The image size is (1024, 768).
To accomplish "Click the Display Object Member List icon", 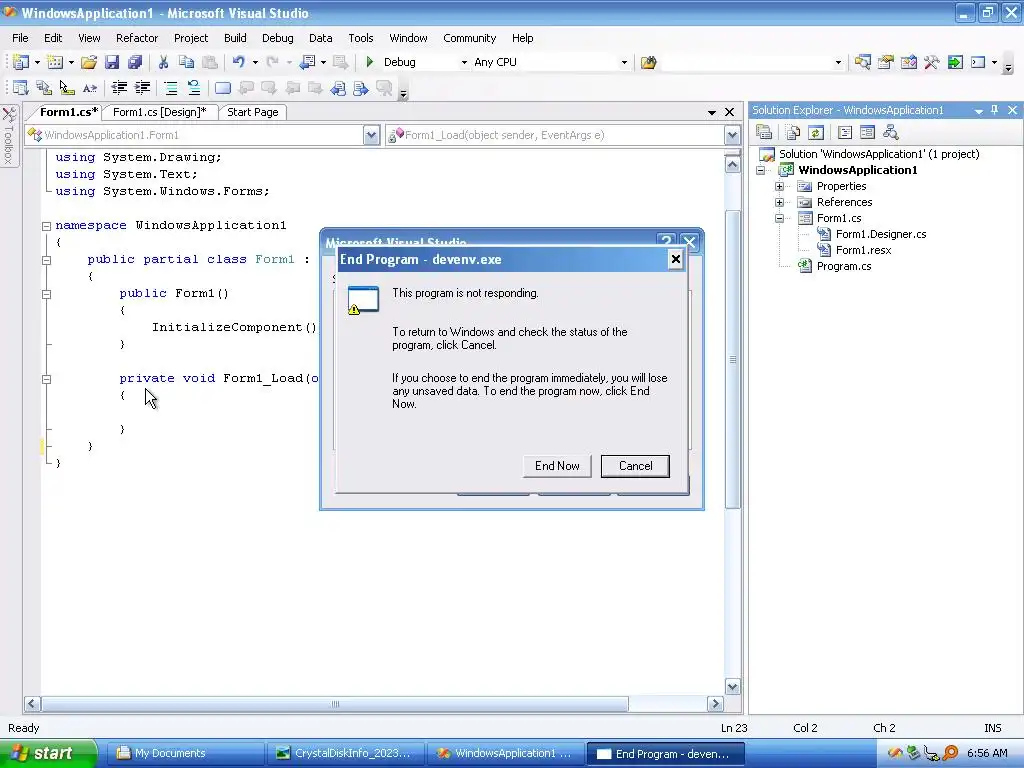I will pyautogui.click(x=21, y=88).
